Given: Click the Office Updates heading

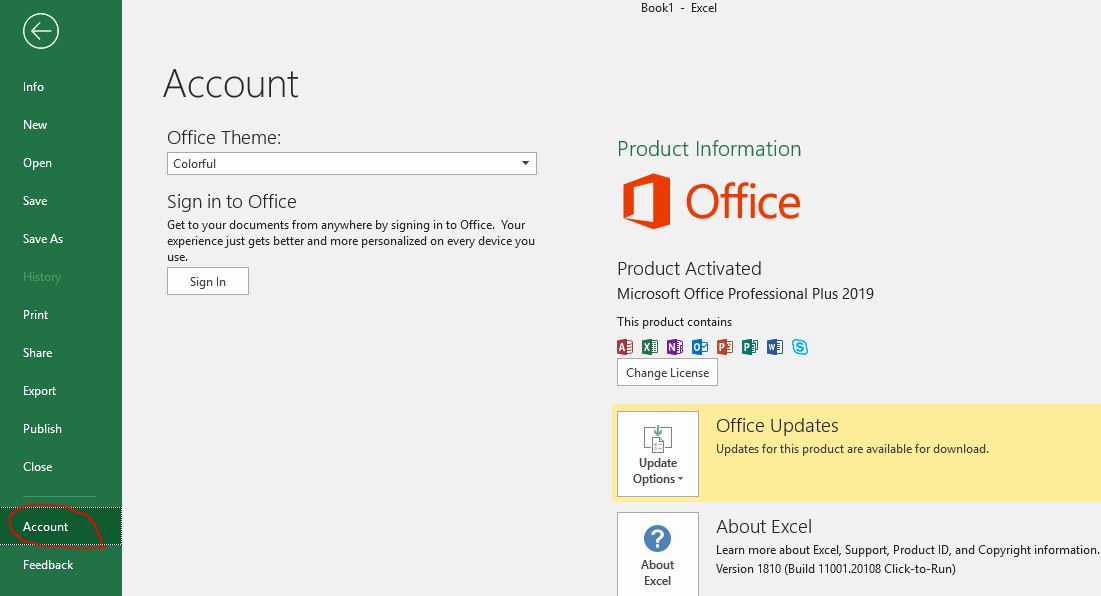Looking at the screenshot, I should click(777, 425).
